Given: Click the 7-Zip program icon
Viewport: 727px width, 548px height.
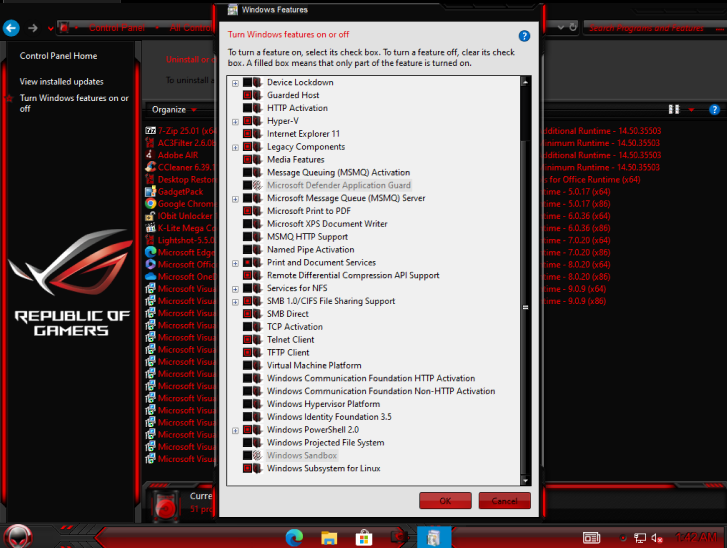Looking at the screenshot, I should (150, 131).
